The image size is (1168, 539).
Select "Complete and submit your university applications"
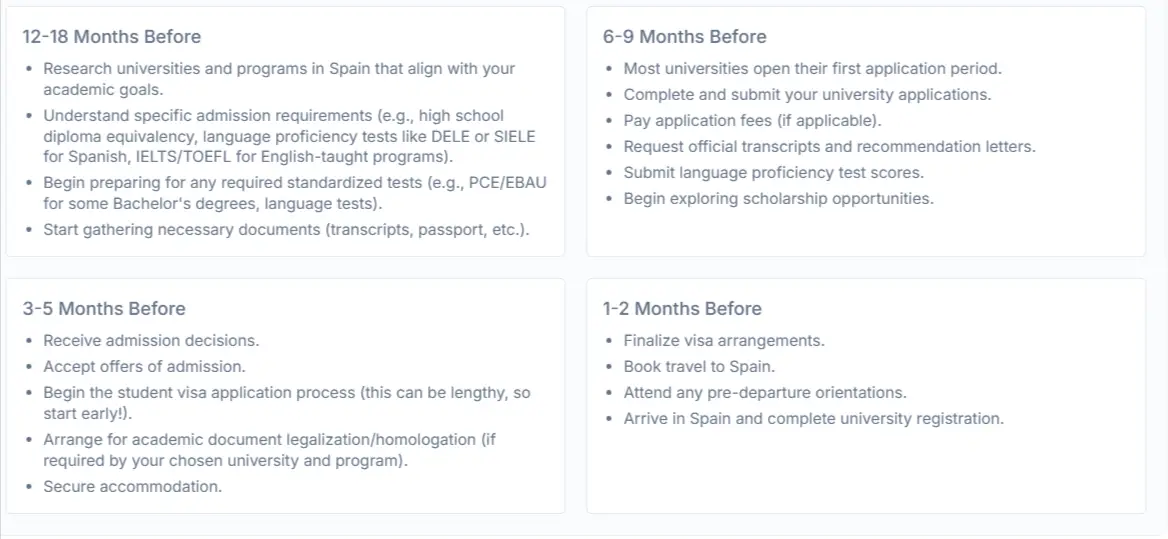807,95
